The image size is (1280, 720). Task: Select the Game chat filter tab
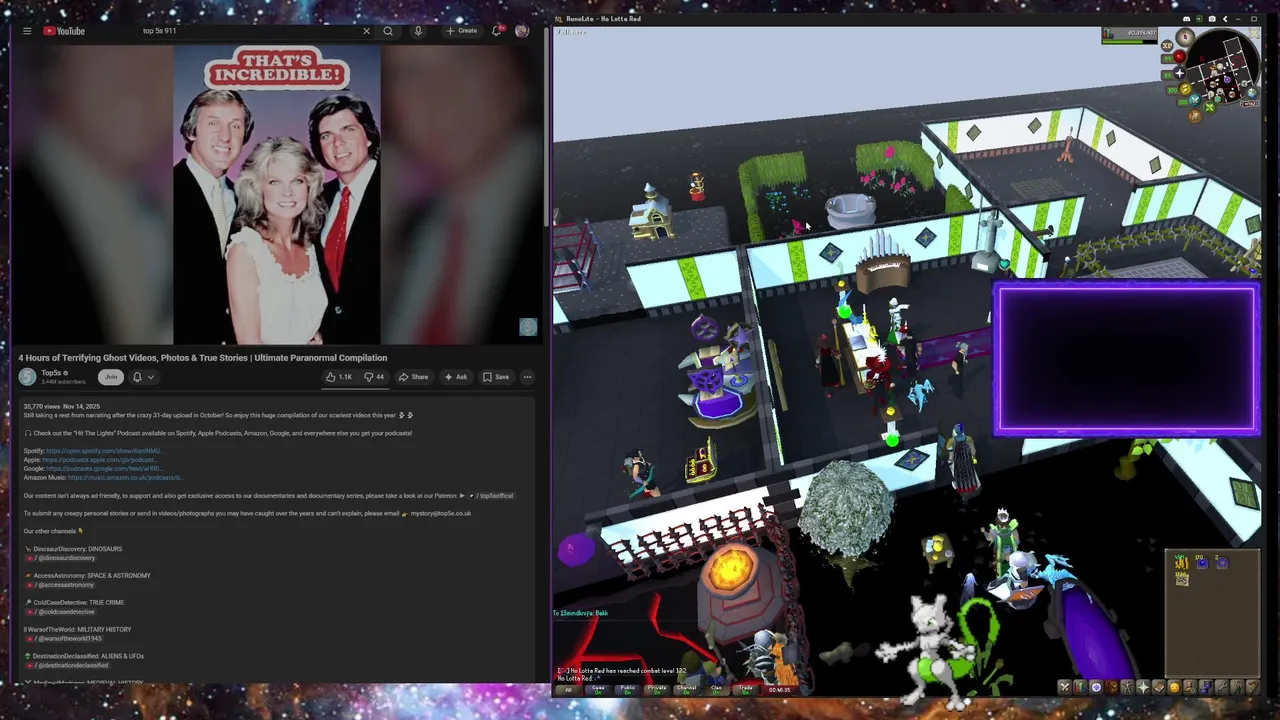(598, 689)
